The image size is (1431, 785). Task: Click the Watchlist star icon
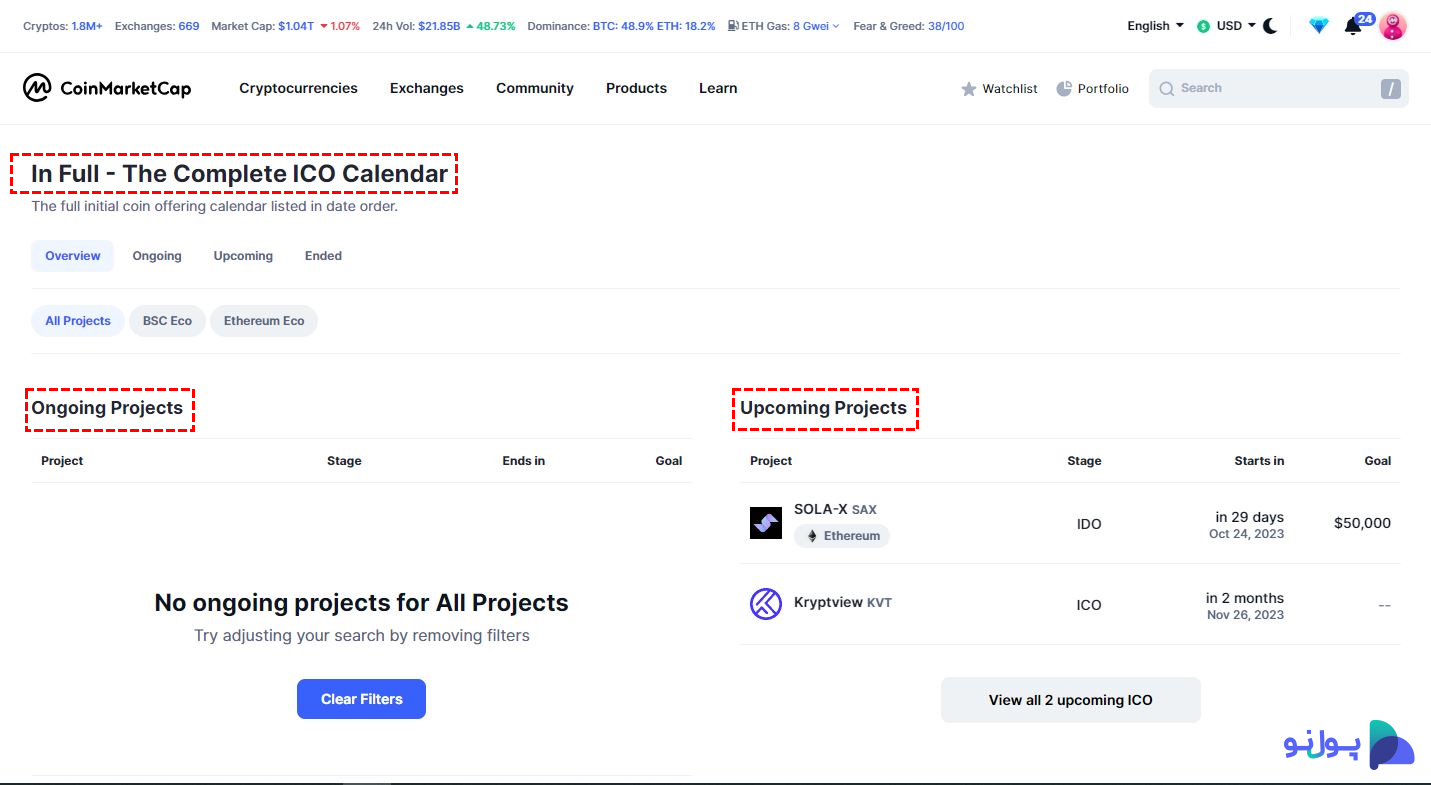(968, 89)
